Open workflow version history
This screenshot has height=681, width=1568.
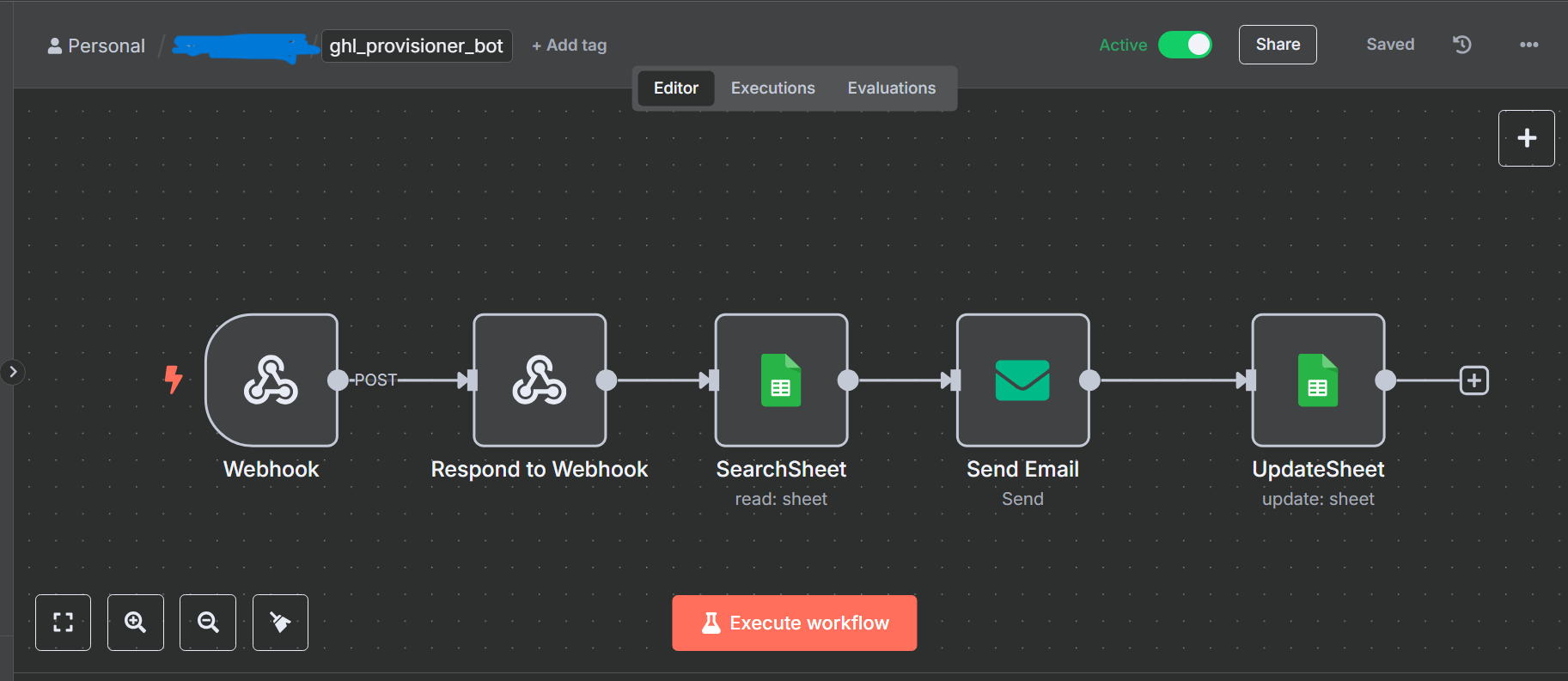1462,45
